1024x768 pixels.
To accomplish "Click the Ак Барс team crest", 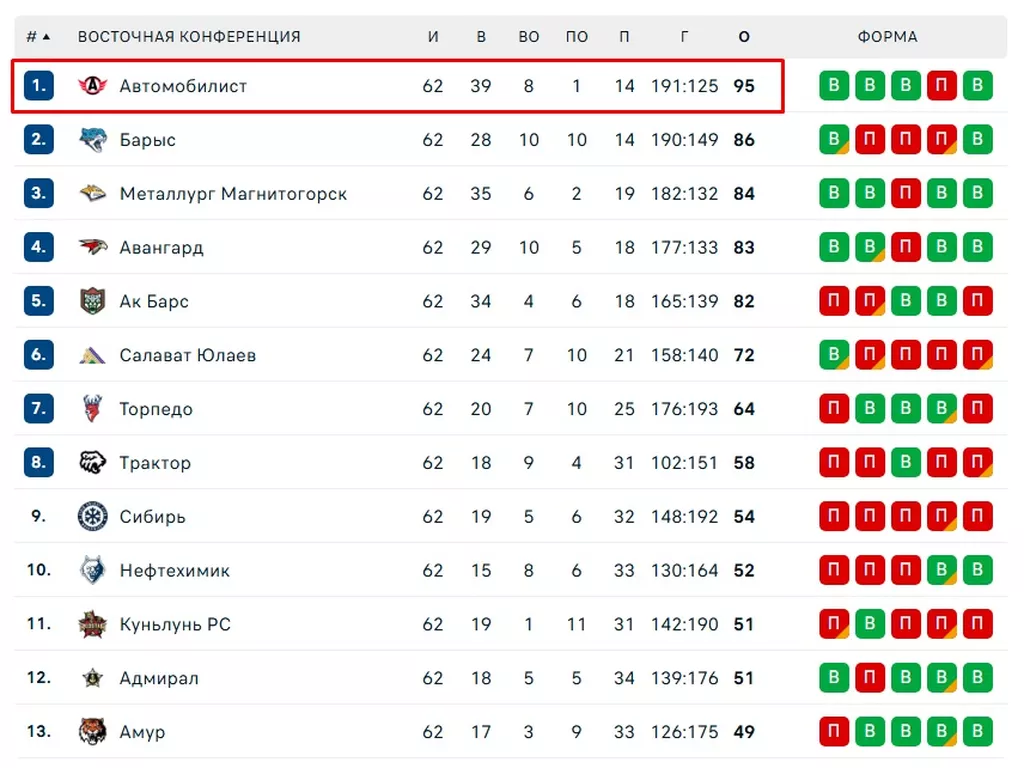I will pyautogui.click(x=93, y=302).
